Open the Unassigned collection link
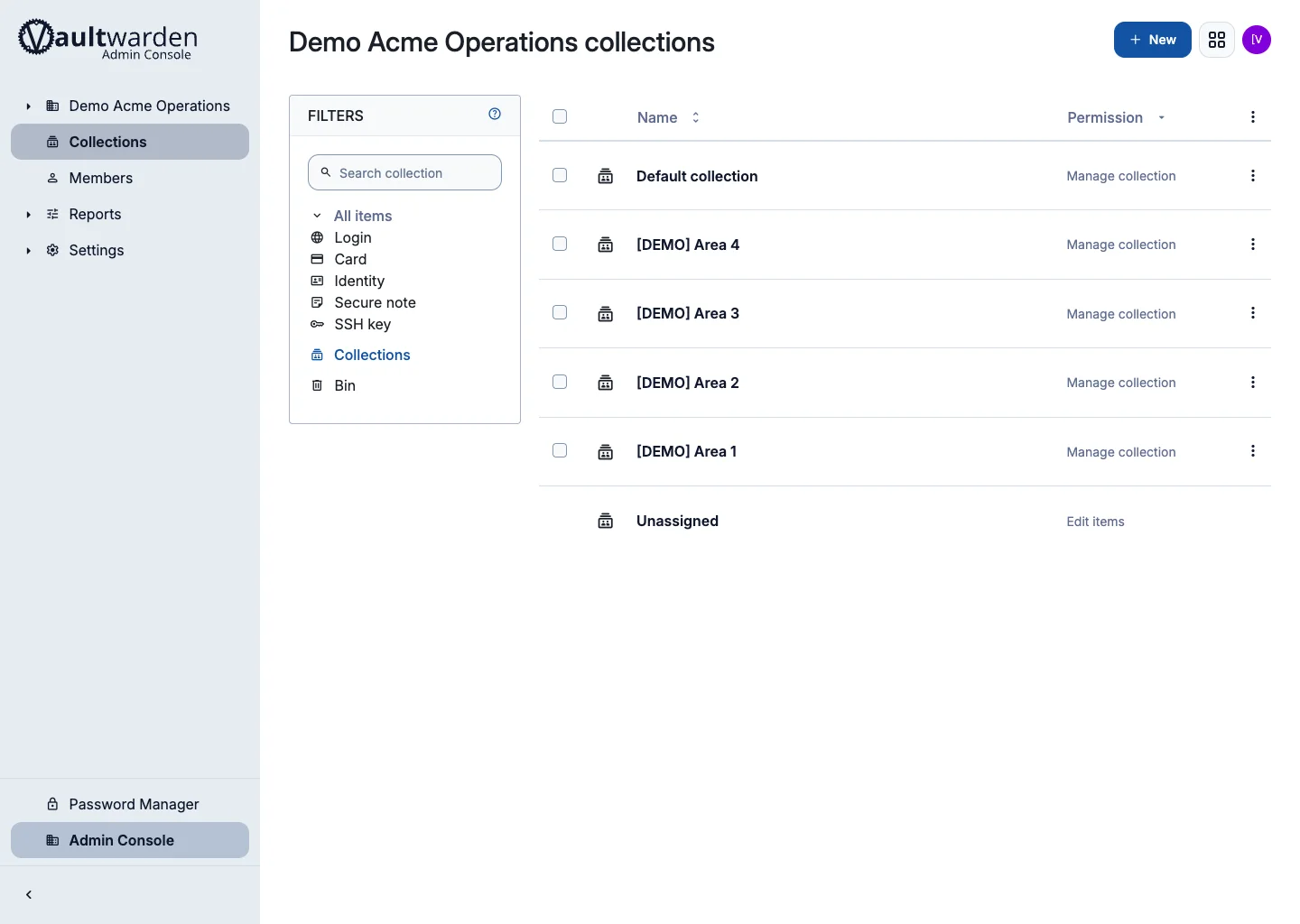 click(677, 521)
